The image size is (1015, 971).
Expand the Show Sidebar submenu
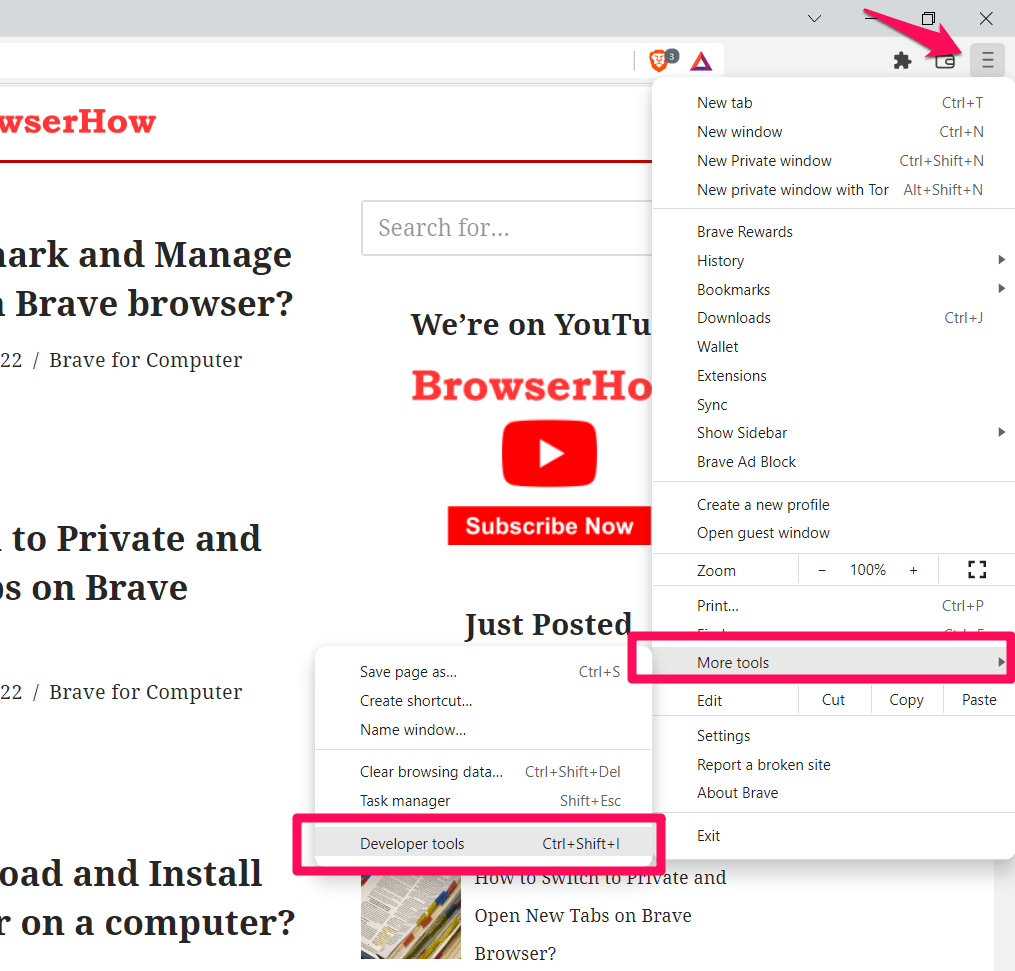(834, 432)
